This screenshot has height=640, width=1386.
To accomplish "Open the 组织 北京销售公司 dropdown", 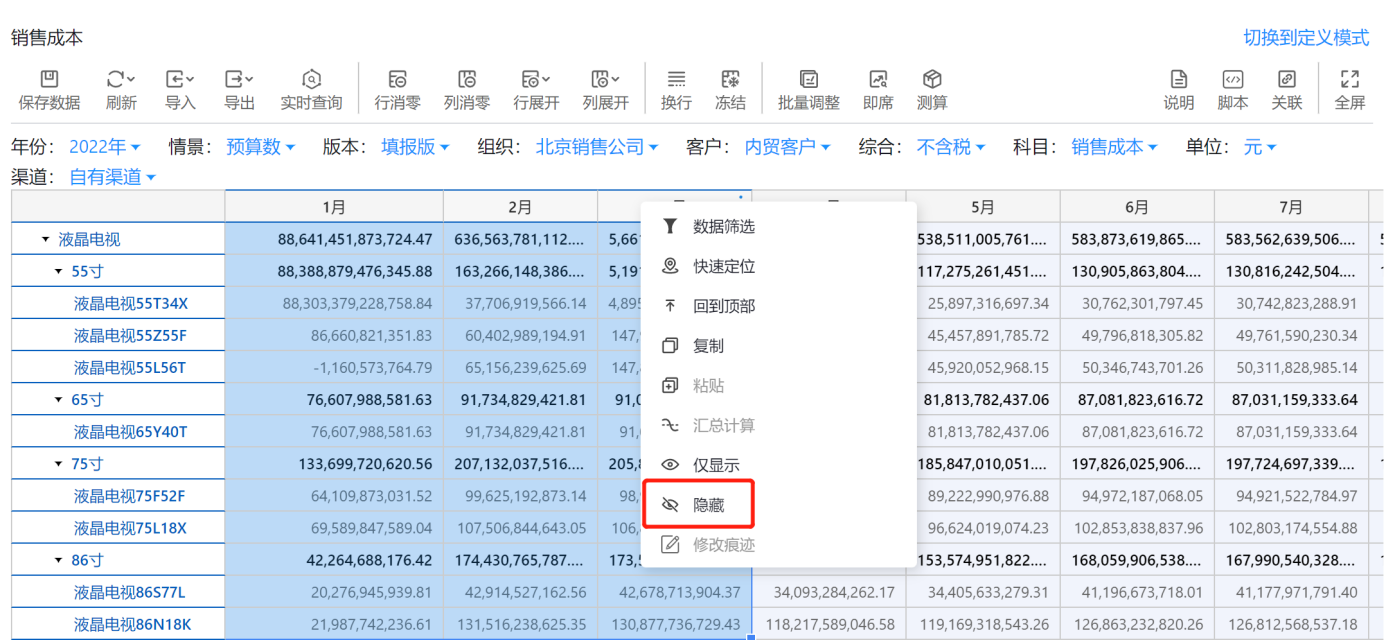I will point(597,147).
